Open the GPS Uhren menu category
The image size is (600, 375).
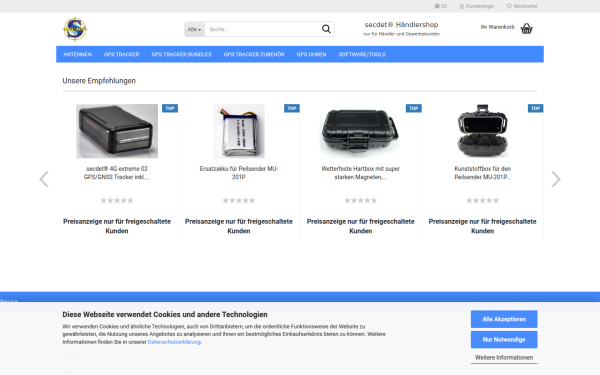[x=311, y=54]
